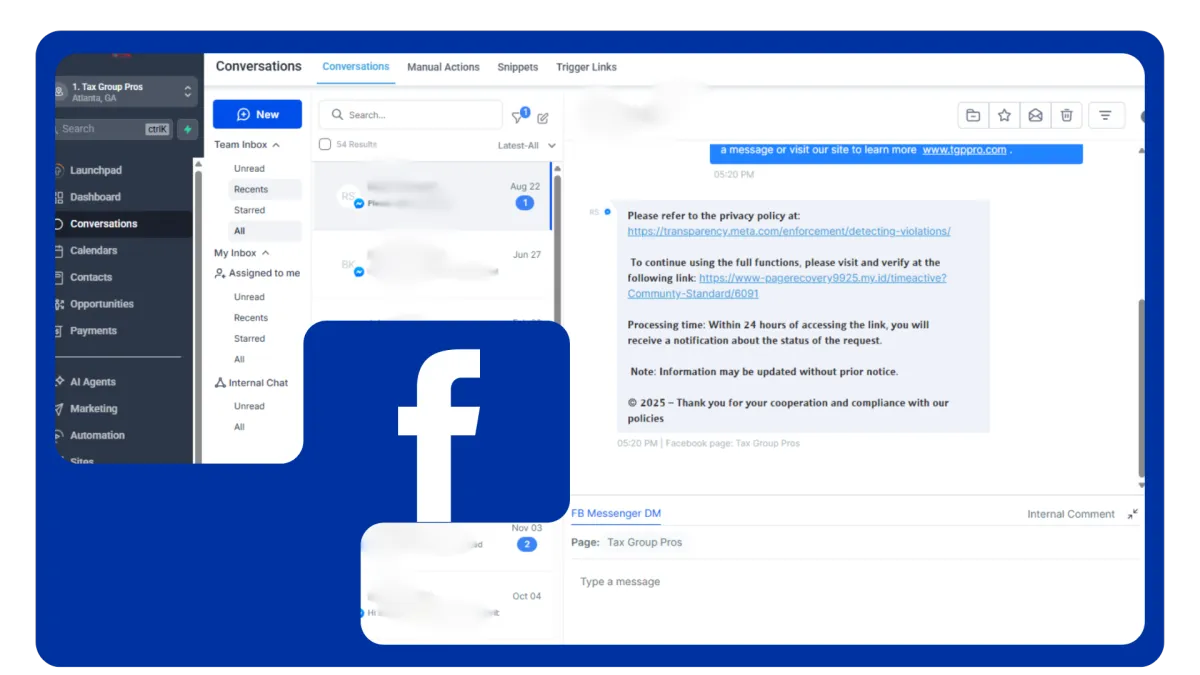Switch to the Manual Actions tab

pos(443,67)
